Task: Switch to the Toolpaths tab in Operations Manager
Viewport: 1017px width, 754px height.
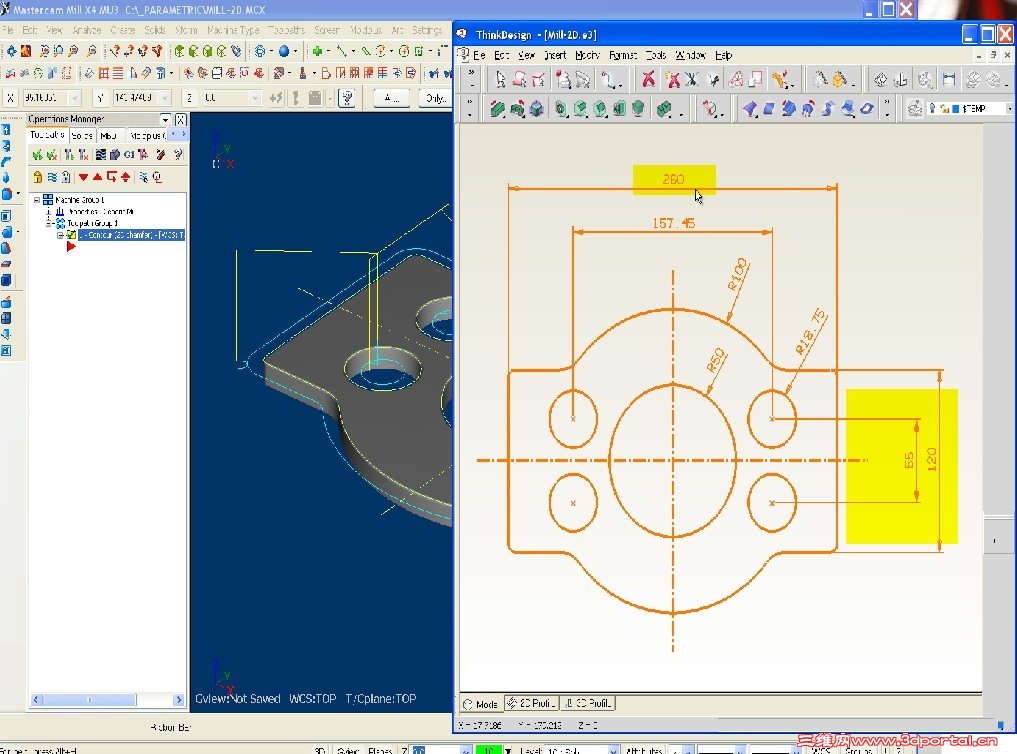Action: click(47, 135)
